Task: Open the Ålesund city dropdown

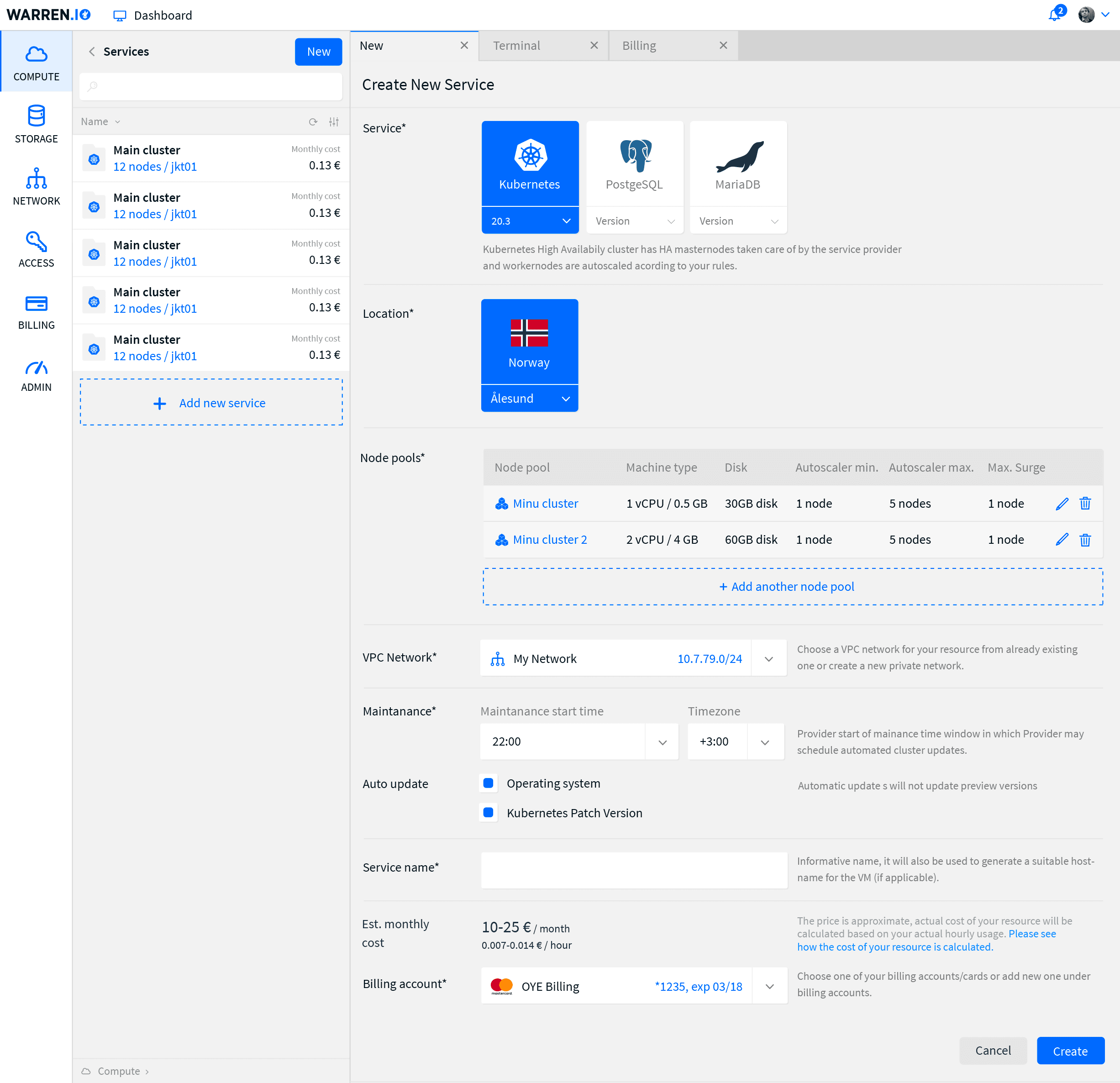Action: click(529, 398)
